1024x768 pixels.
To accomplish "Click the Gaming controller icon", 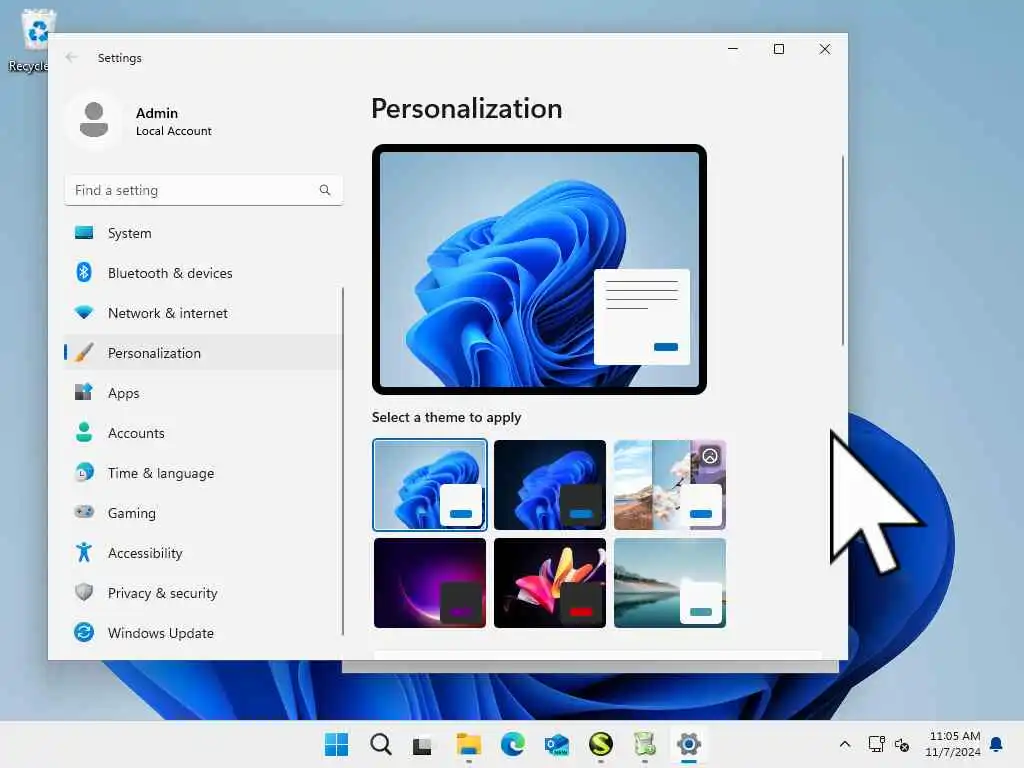I will pos(84,512).
